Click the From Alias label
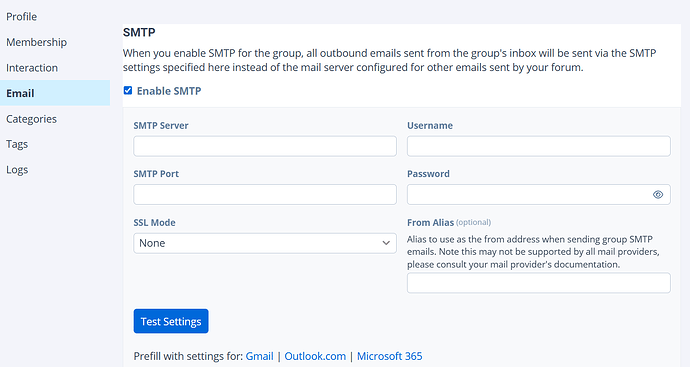 coord(430,223)
